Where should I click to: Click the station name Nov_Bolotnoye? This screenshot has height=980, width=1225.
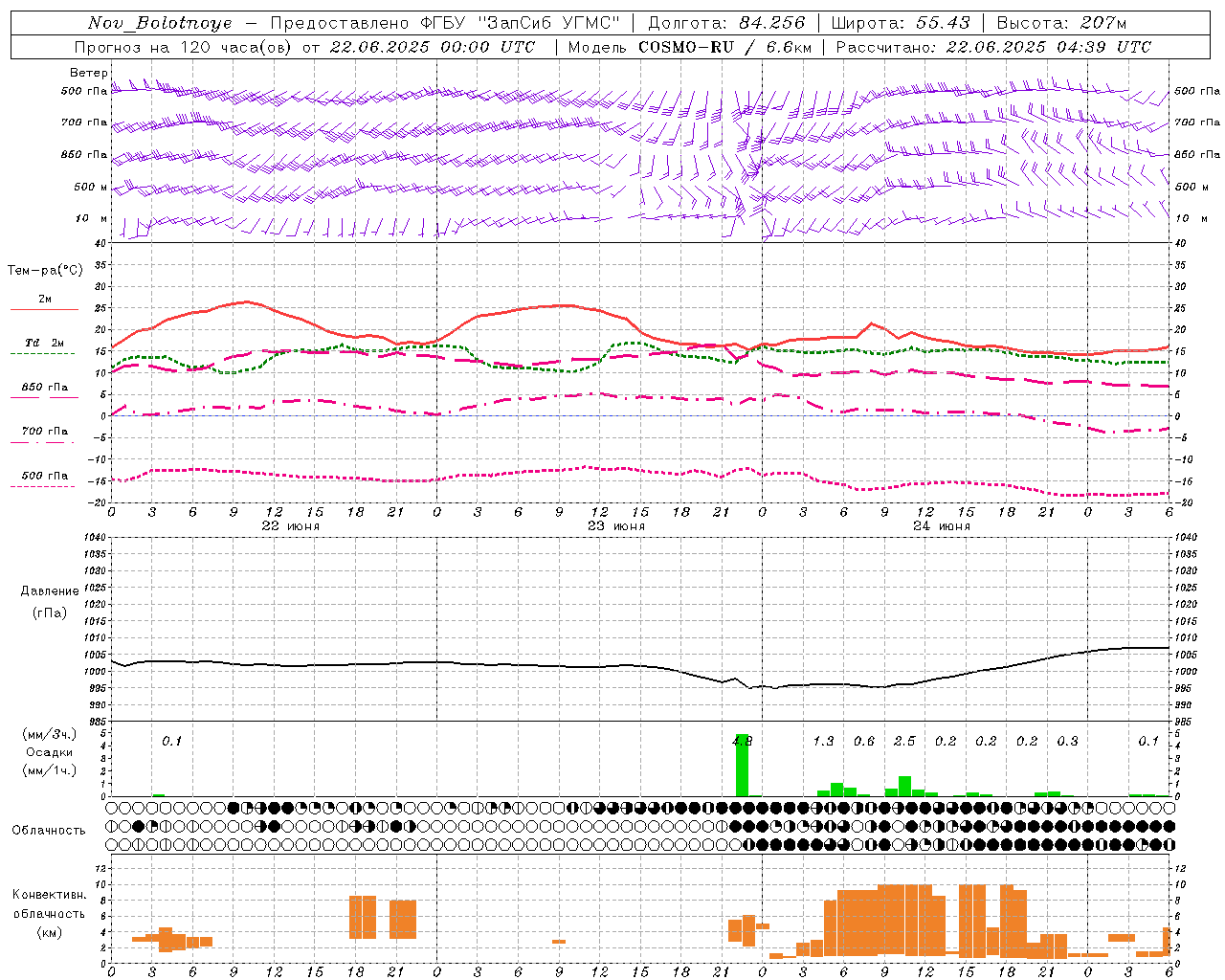[160, 23]
